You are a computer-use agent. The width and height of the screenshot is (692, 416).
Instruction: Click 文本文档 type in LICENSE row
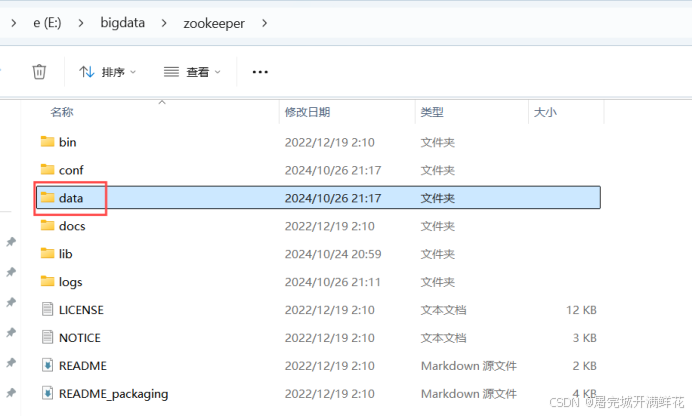[443, 310]
